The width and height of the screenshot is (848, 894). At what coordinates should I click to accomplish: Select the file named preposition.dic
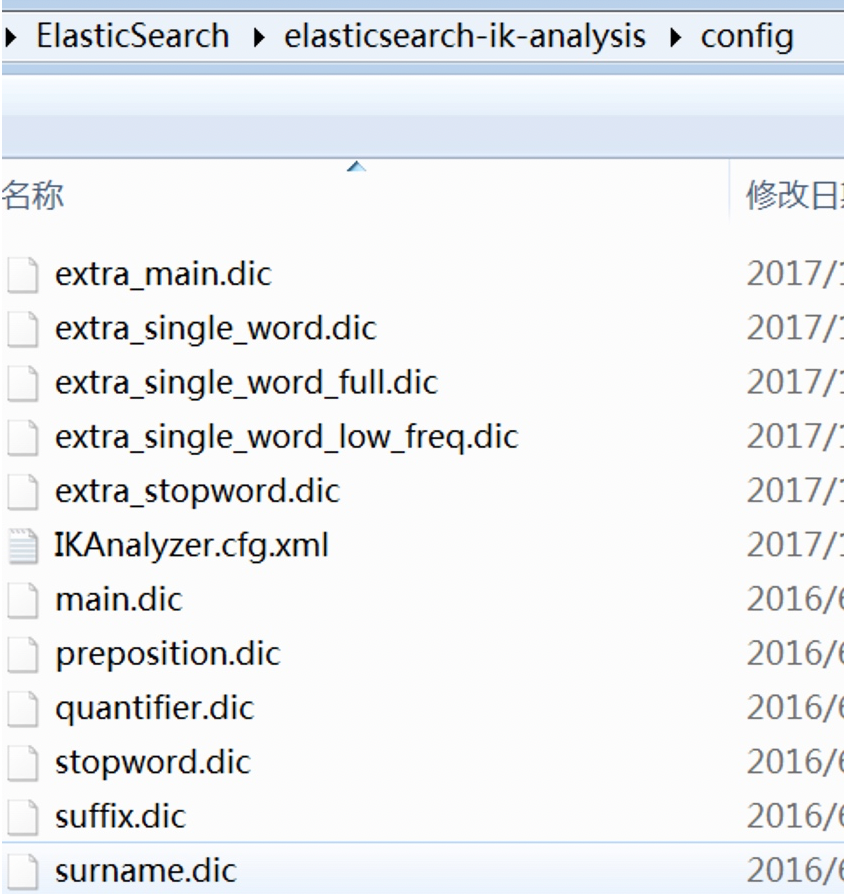(x=168, y=655)
